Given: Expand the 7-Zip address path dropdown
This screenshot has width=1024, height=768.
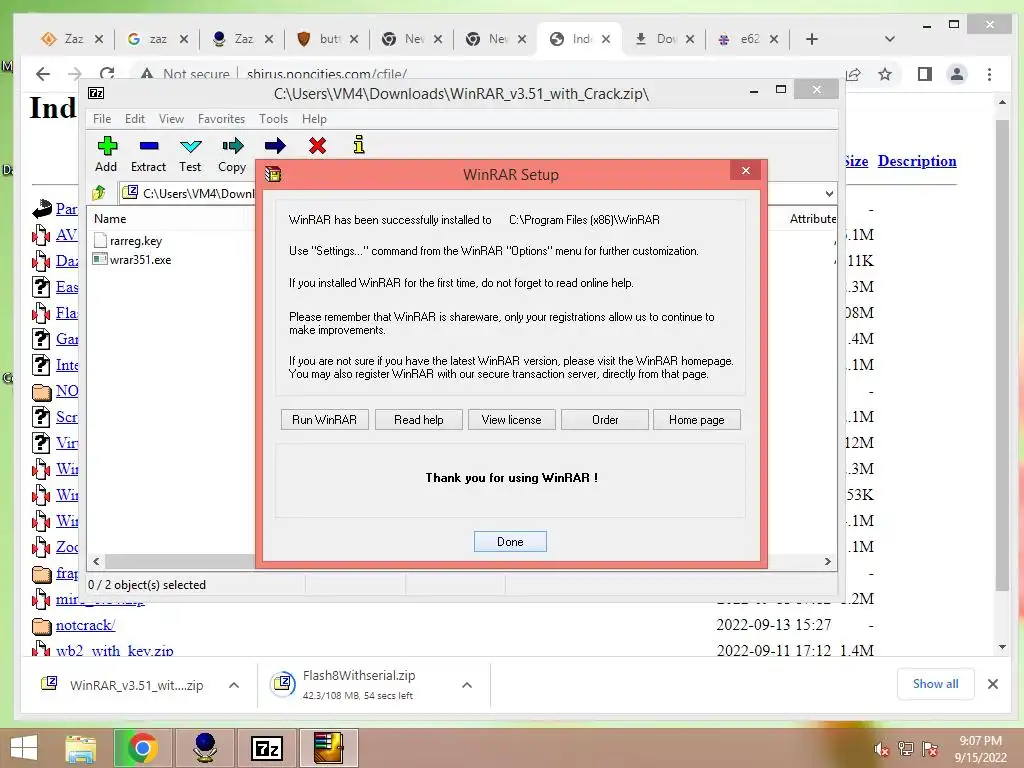Looking at the screenshot, I should [x=829, y=193].
